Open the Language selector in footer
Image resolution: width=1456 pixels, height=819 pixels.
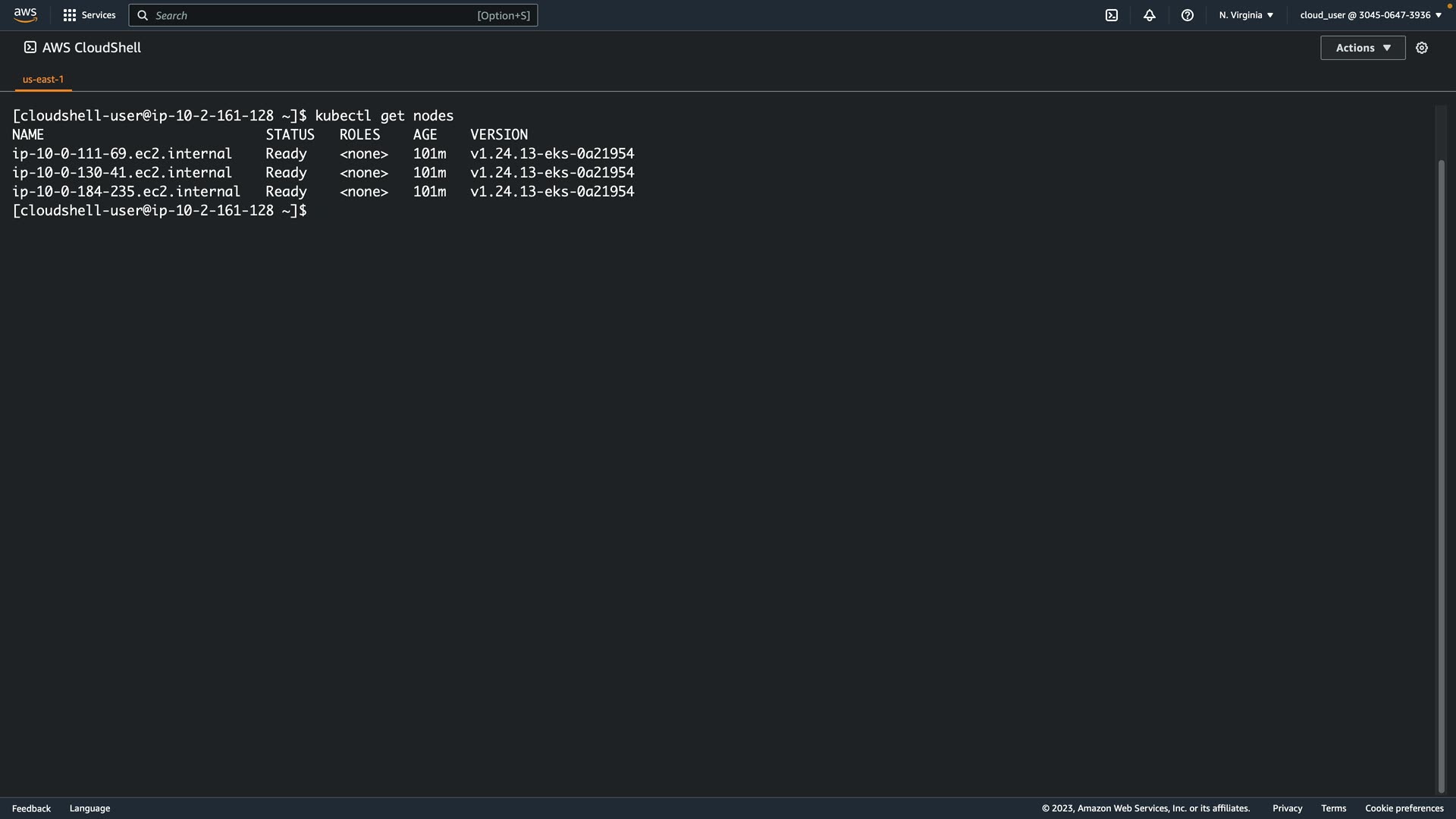click(89, 808)
